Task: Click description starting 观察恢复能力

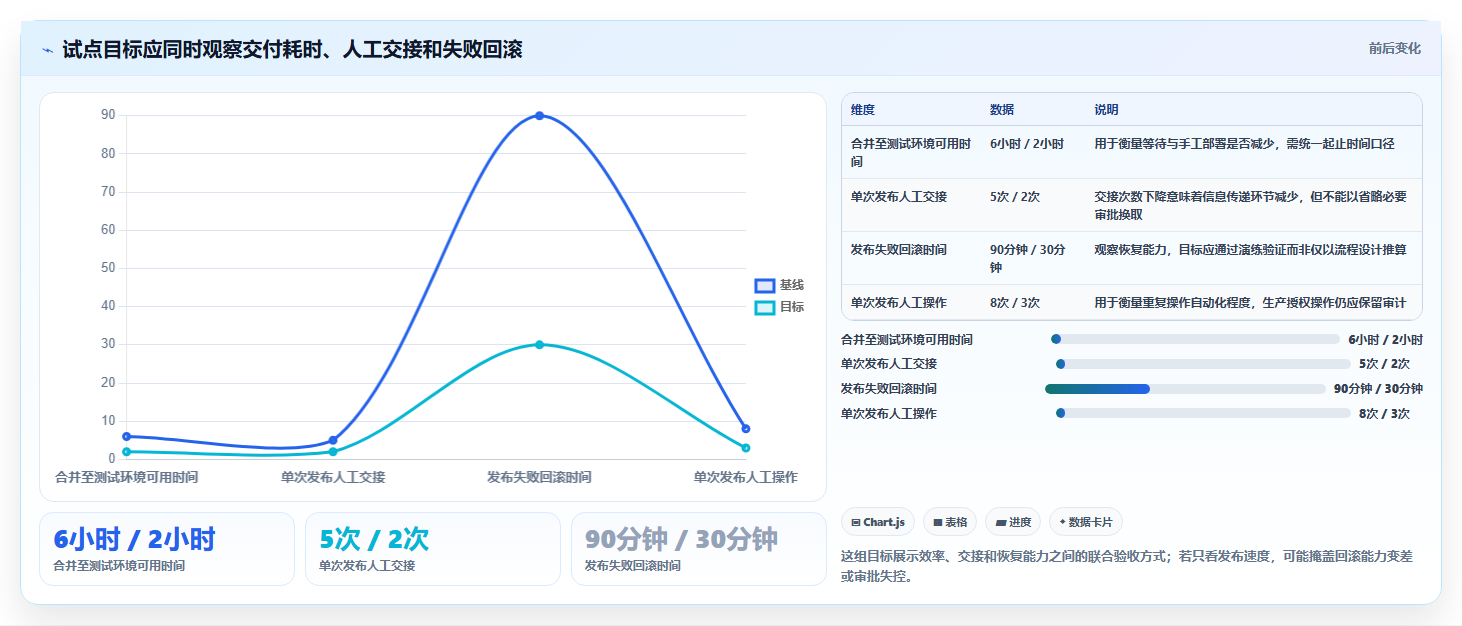Action: pos(1251,250)
